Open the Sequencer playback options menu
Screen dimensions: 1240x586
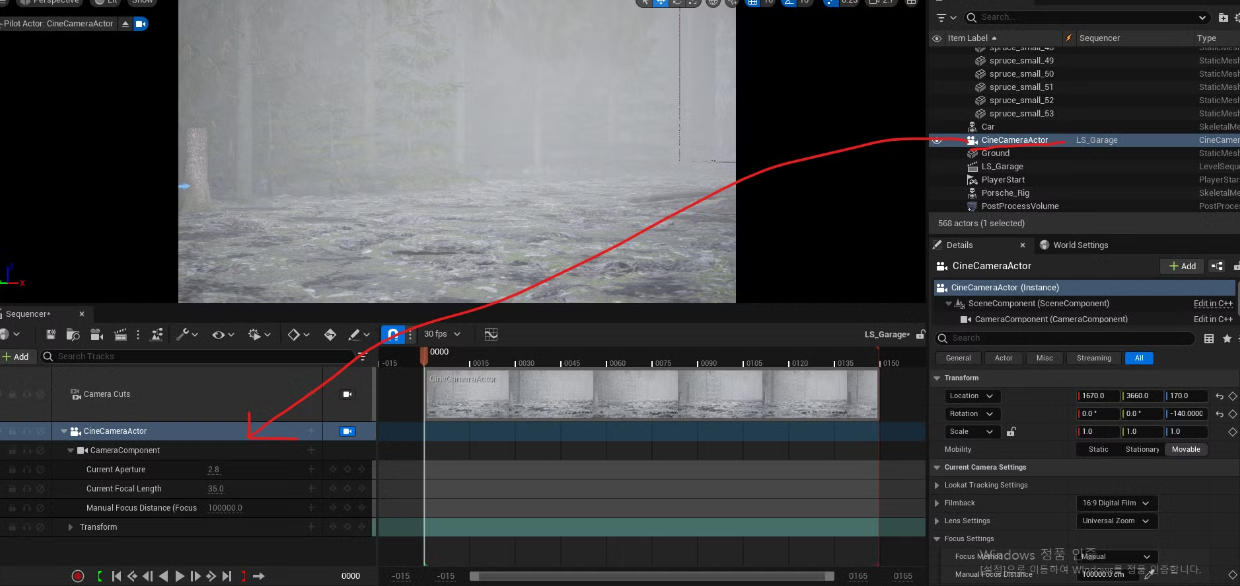tap(260, 335)
